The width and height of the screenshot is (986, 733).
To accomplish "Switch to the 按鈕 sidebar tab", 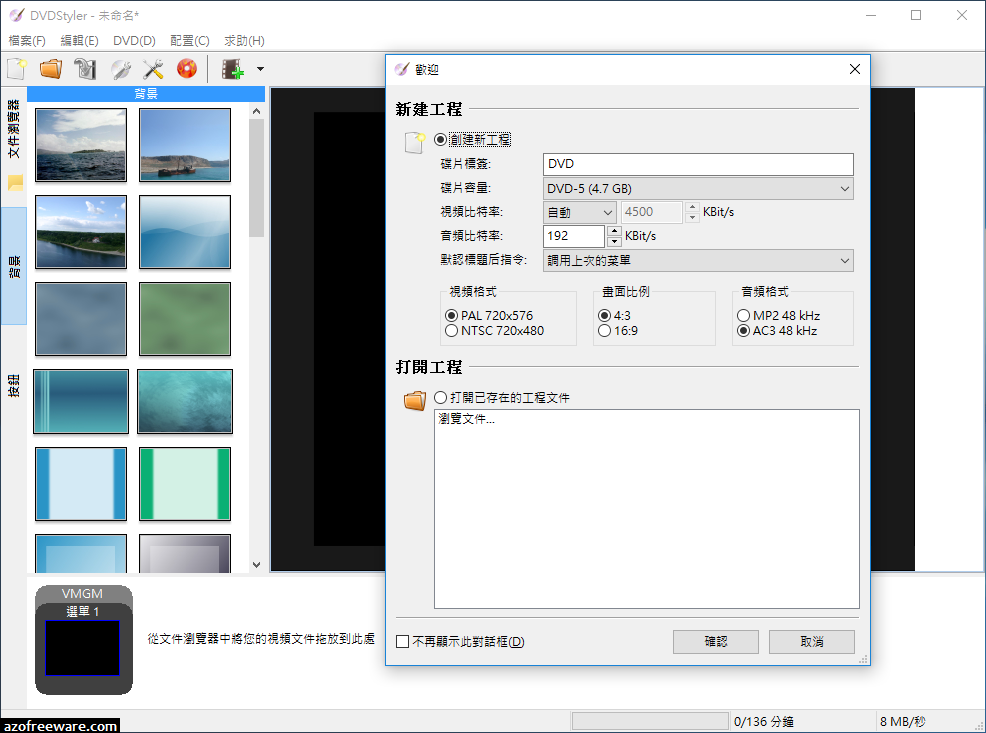I will [x=14, y=368].
